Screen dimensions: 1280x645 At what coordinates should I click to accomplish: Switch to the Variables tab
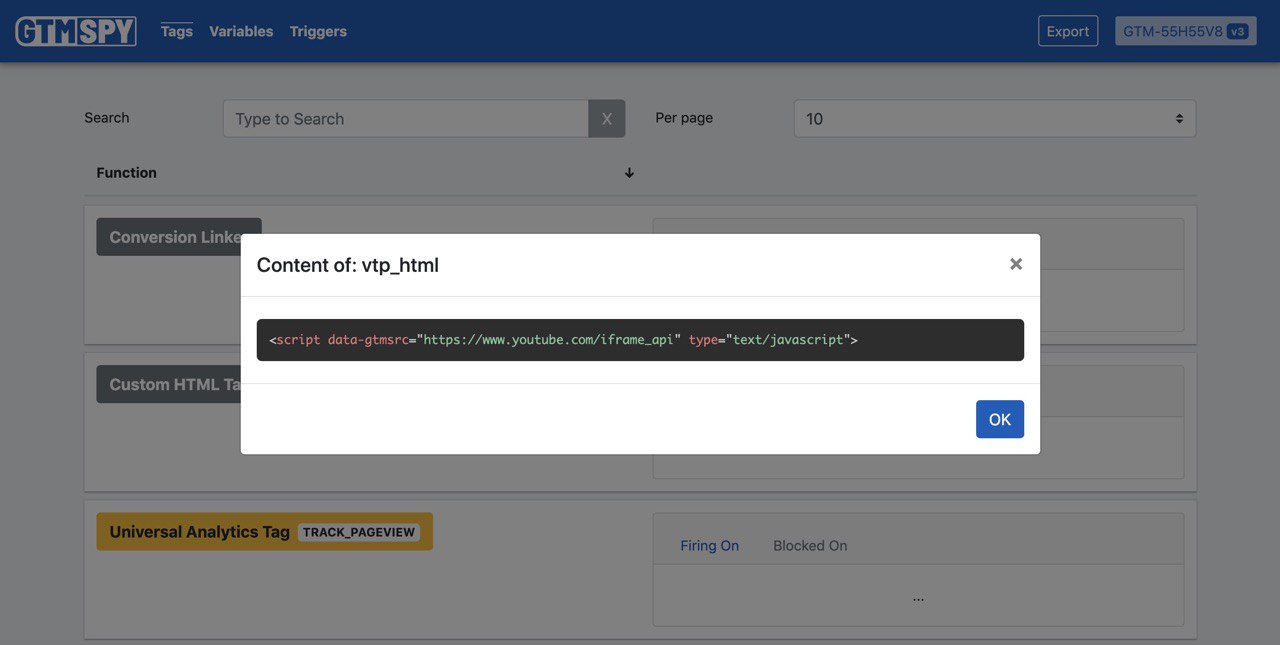241,31
